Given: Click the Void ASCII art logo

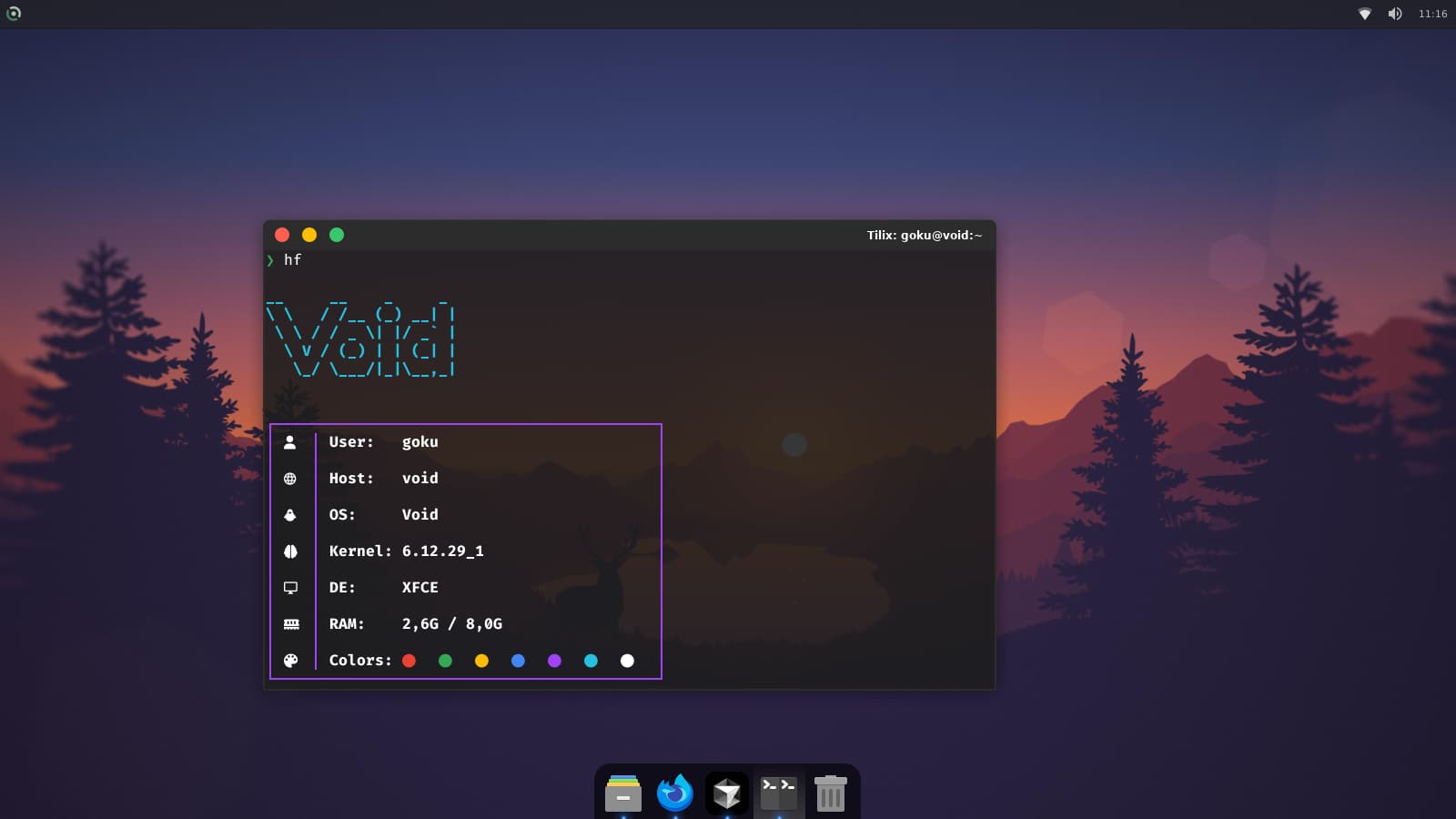Looking at the screenshot, I should (x=360, y=339).
